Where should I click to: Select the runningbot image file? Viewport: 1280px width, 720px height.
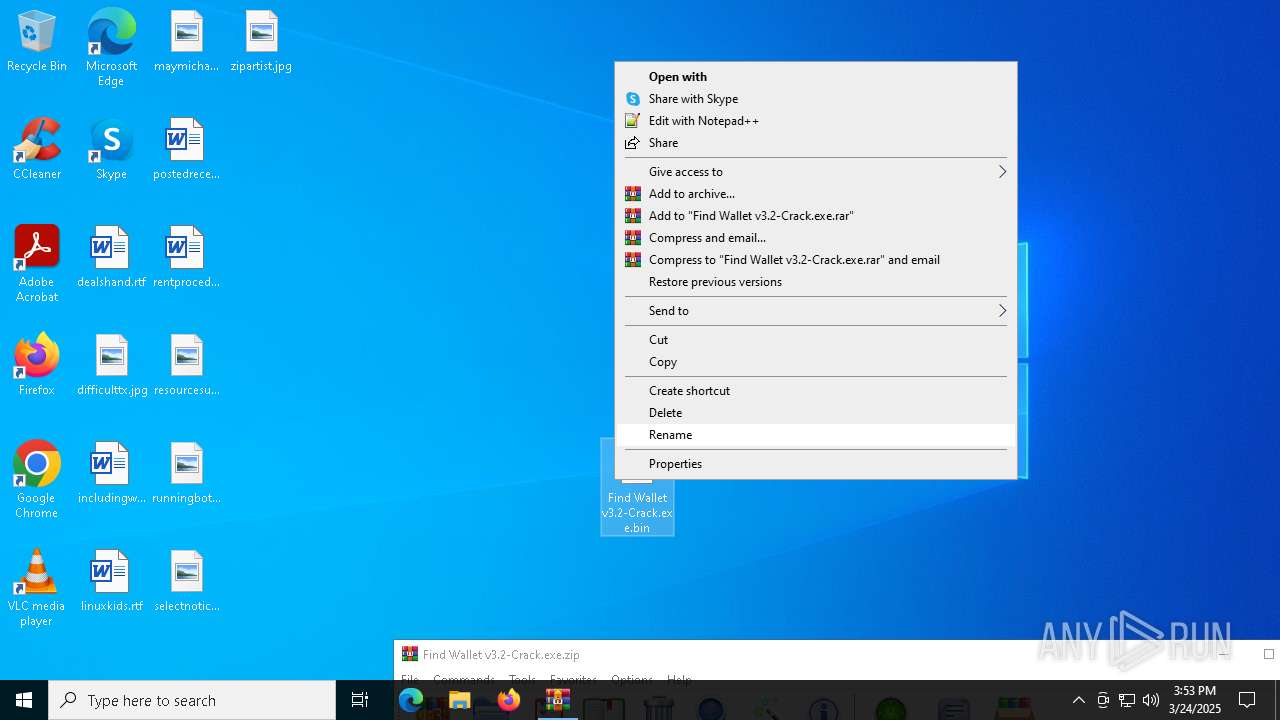[186, 473]
